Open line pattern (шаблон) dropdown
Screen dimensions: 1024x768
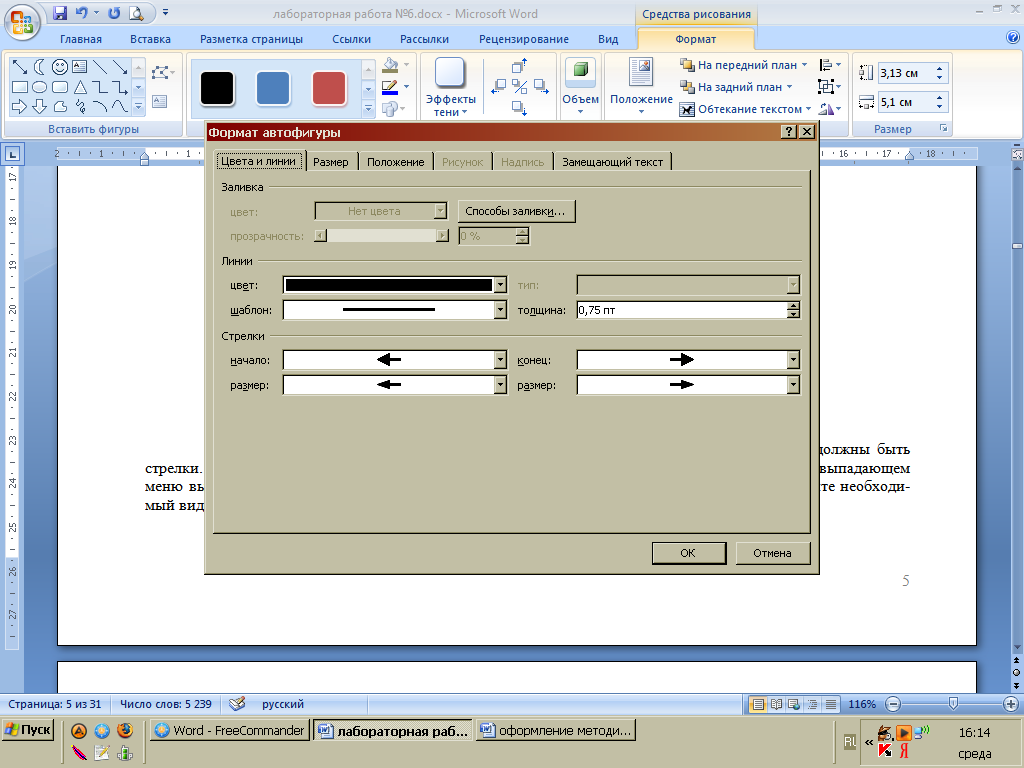coord(500,310)
